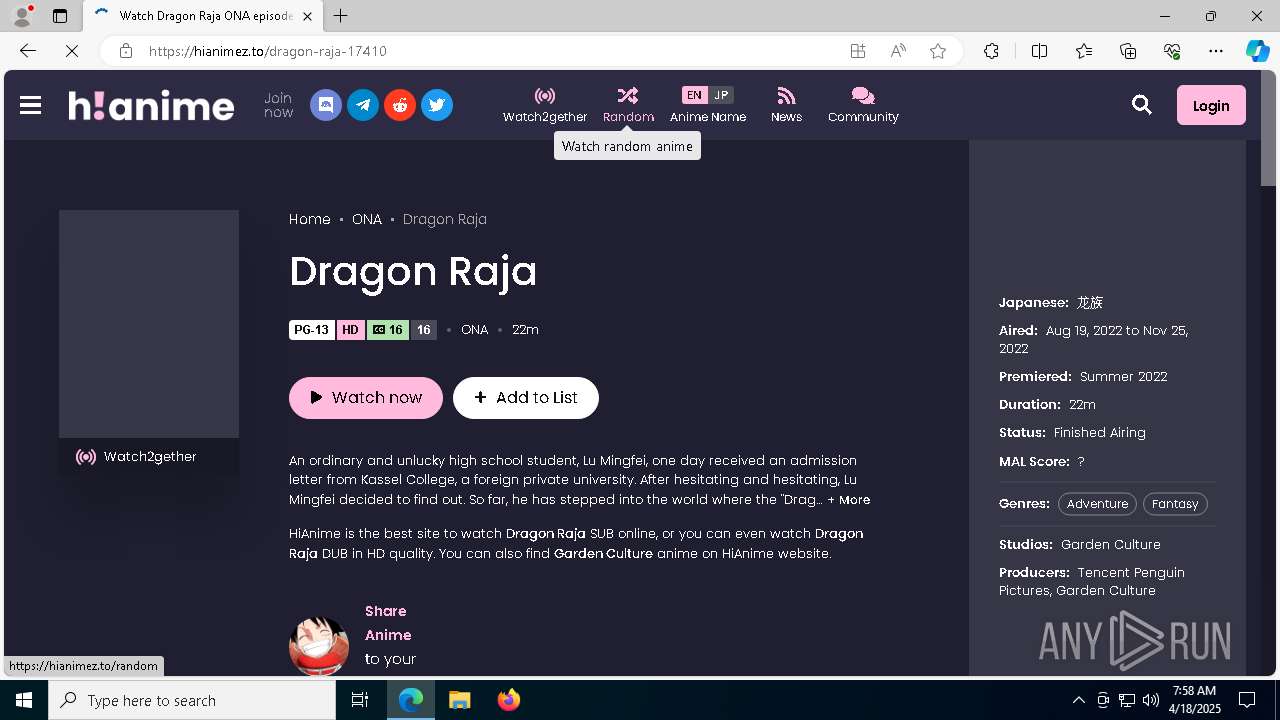1280x720 pixels.
Task: Open the Adventure genre tag
Action: [1097, 504]
